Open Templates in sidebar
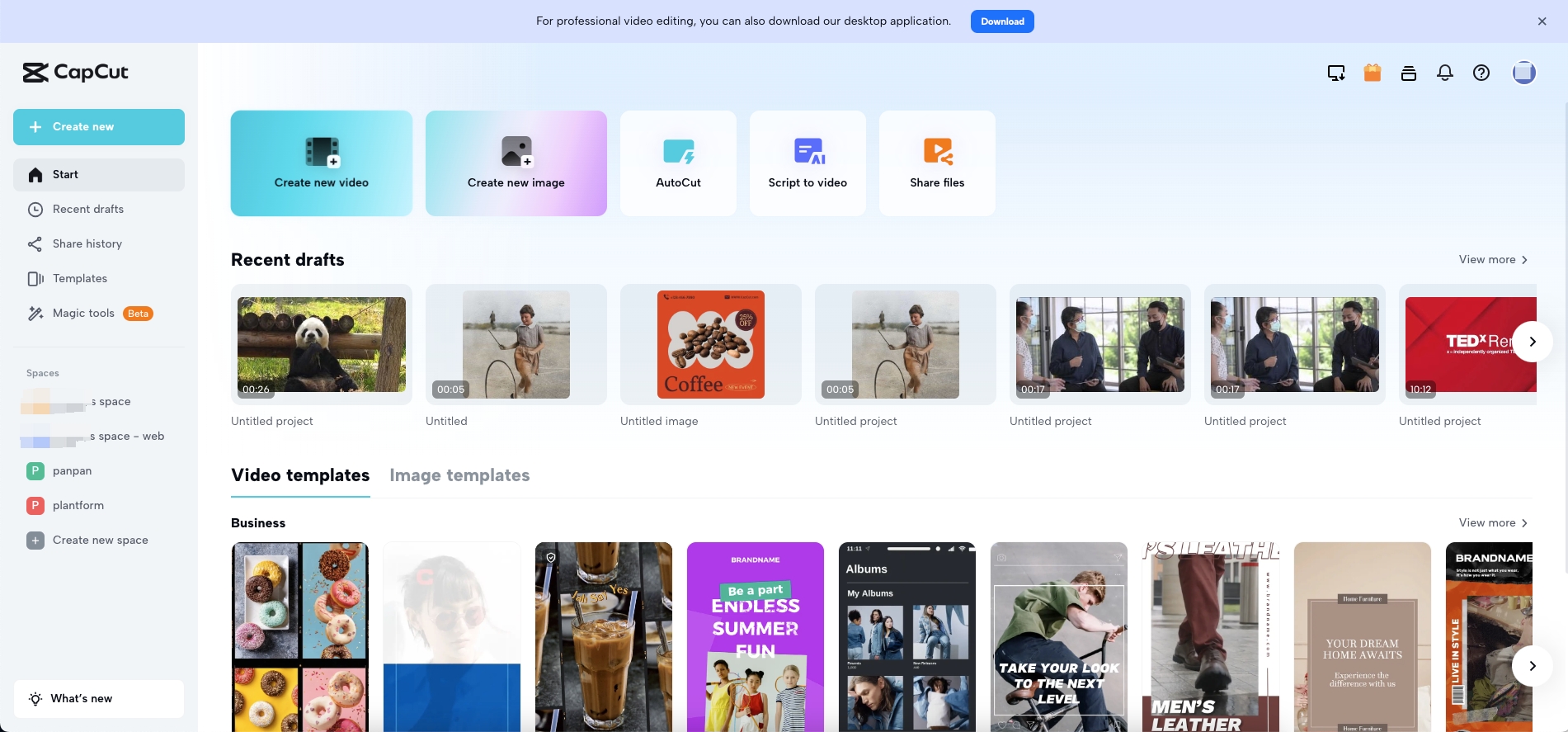 [x=99, y=279]
